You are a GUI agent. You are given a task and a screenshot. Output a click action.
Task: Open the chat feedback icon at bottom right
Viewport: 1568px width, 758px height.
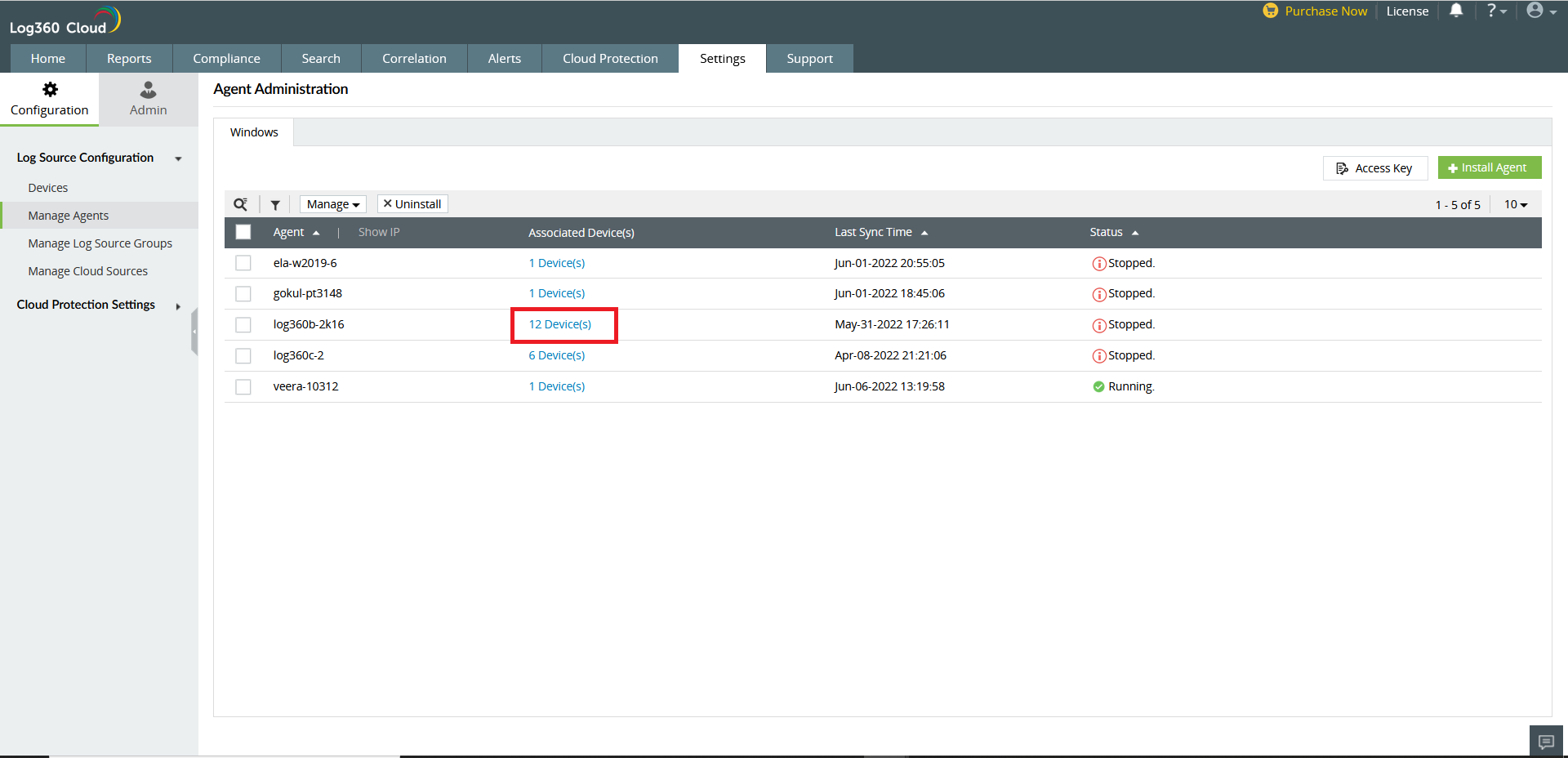point(1546,742)
